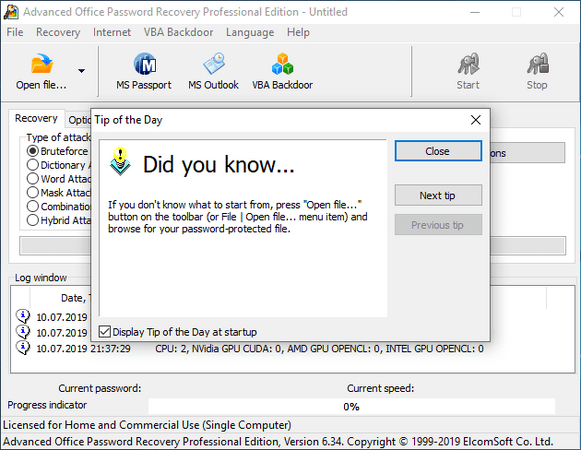Click the lightbulb tip icon
The width and height of the screenshot is (581, 450).
pyautogui.click(x=120, y=161)
